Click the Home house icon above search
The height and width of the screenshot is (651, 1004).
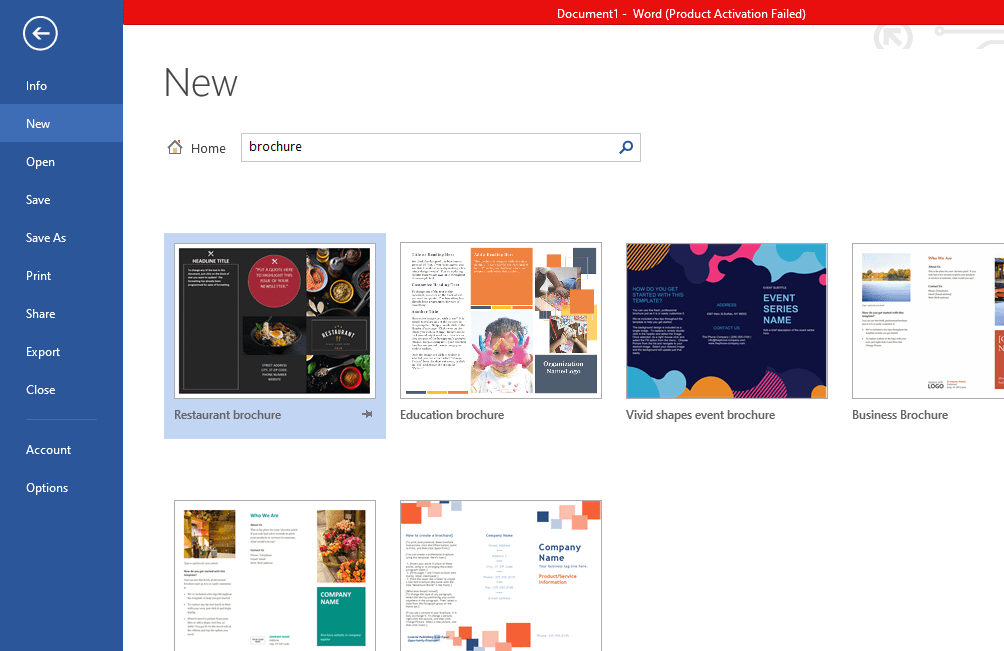(174, 146)
